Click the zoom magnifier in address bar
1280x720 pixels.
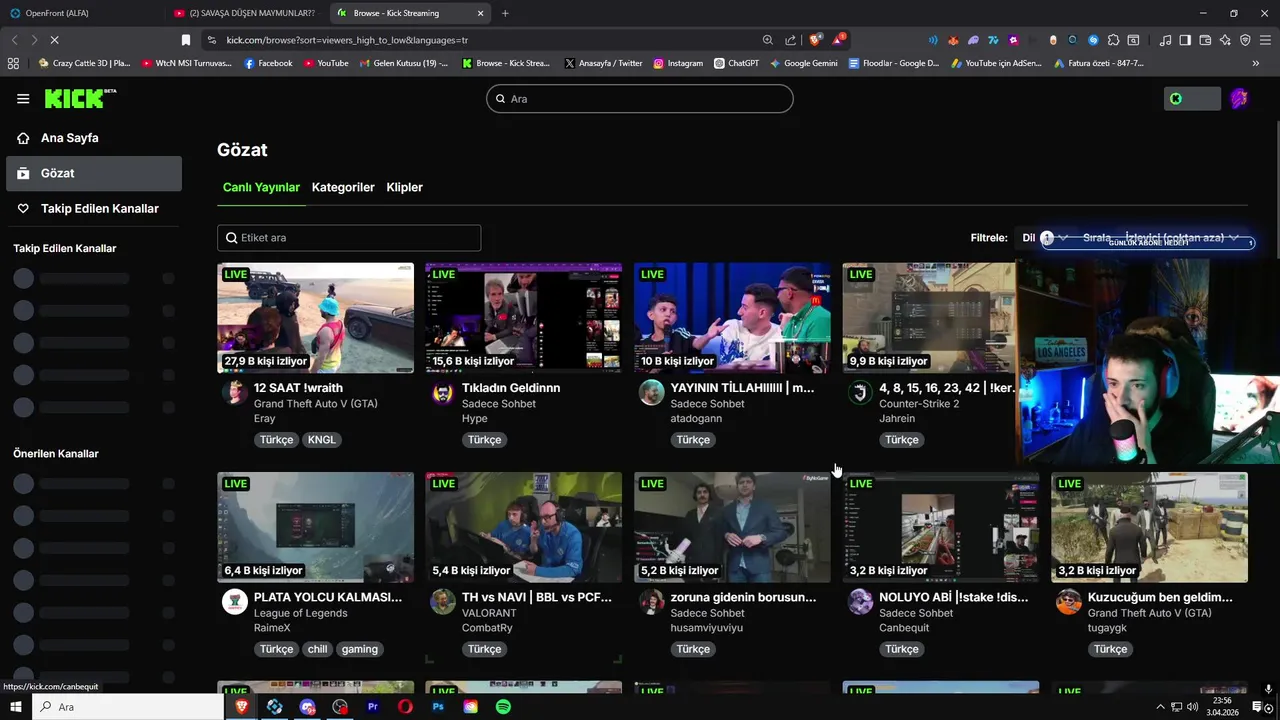768,40
